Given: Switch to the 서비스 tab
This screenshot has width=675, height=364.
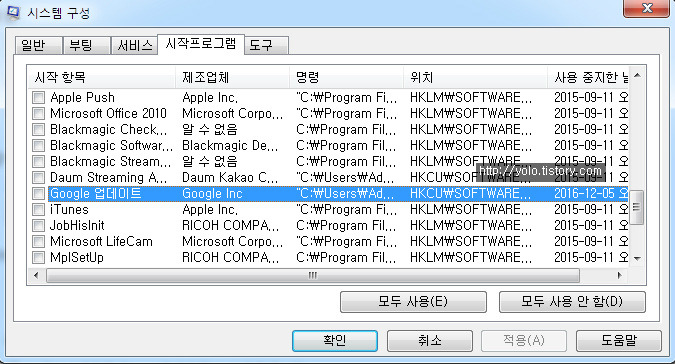Looking at the screenshot, I should point(134,45).
